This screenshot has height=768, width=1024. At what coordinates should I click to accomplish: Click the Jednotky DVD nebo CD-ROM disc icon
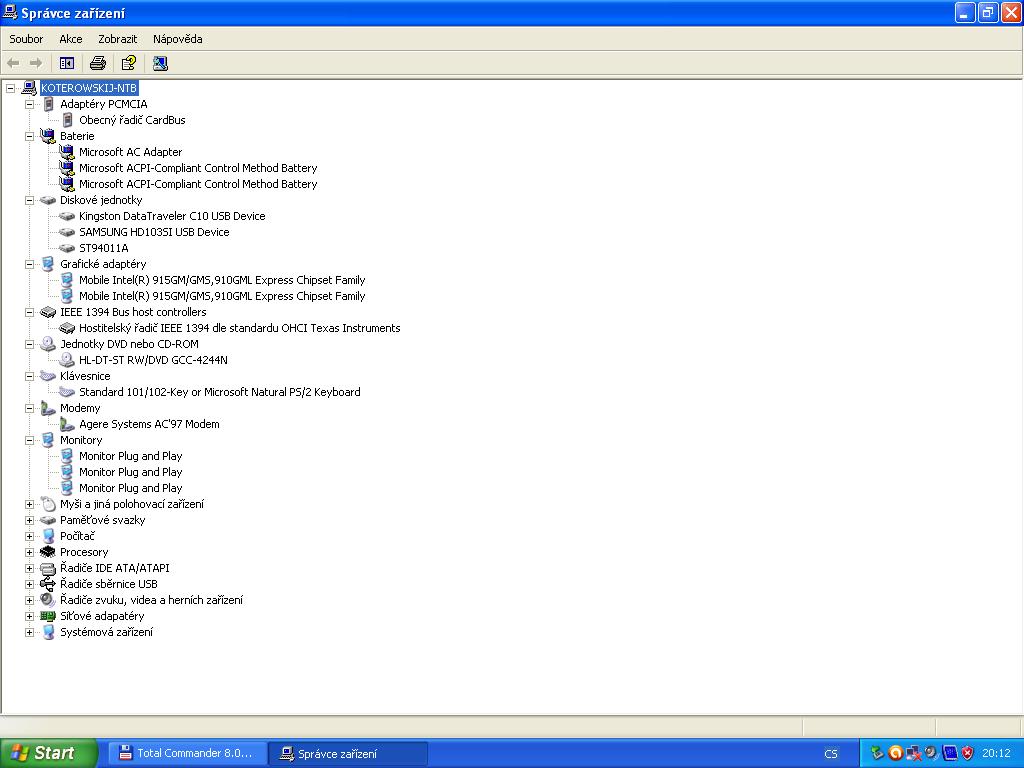point(48,344)
